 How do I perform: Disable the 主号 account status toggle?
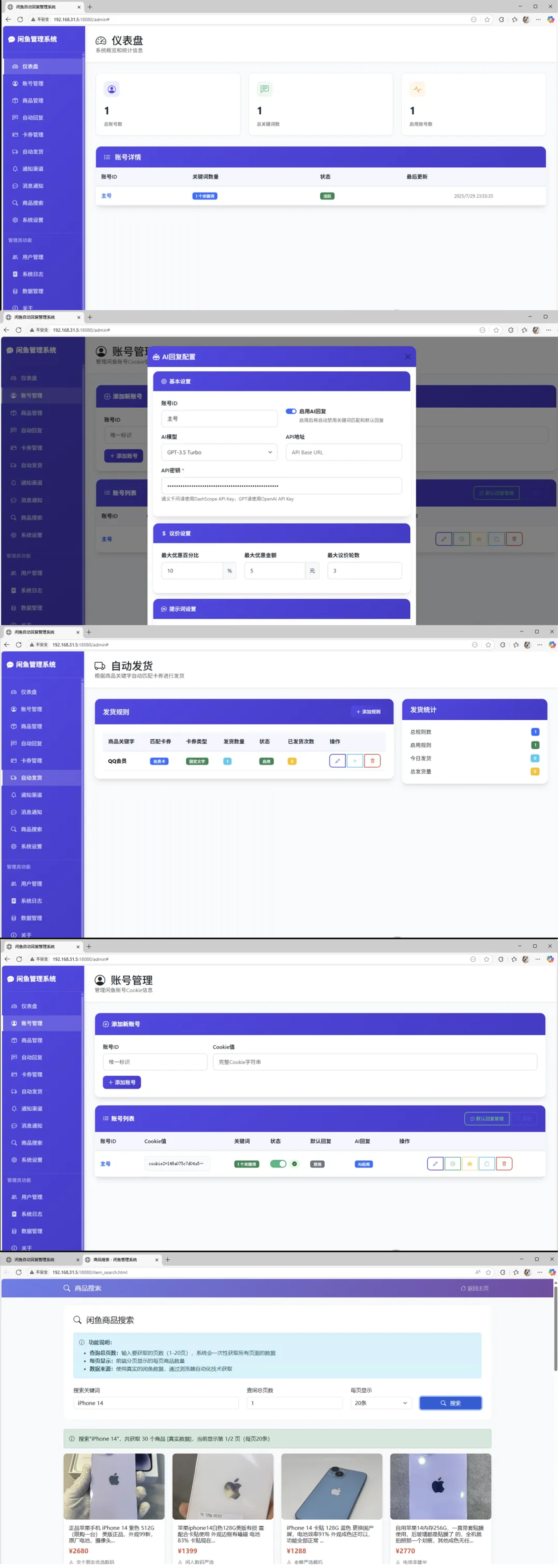tap(278, 1163)
